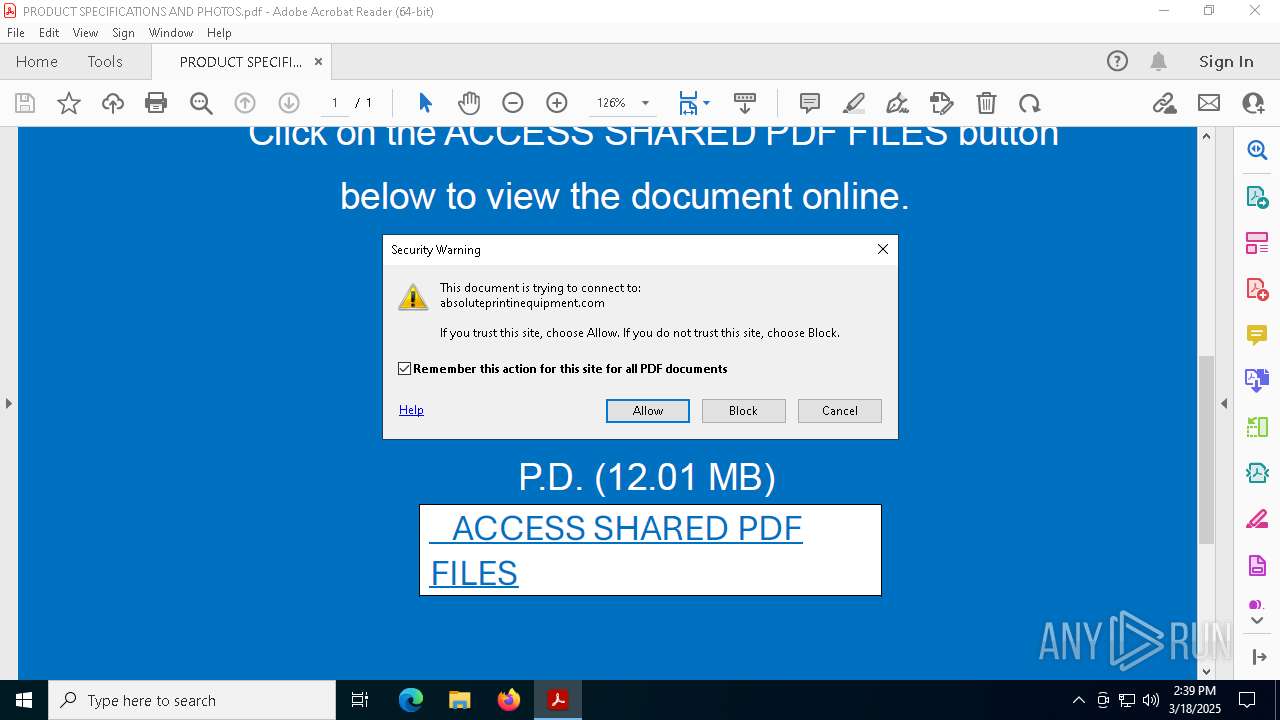Switch to the Tools tab
The height and width of the screenshot is (720, 1280).
pos(105,61)
